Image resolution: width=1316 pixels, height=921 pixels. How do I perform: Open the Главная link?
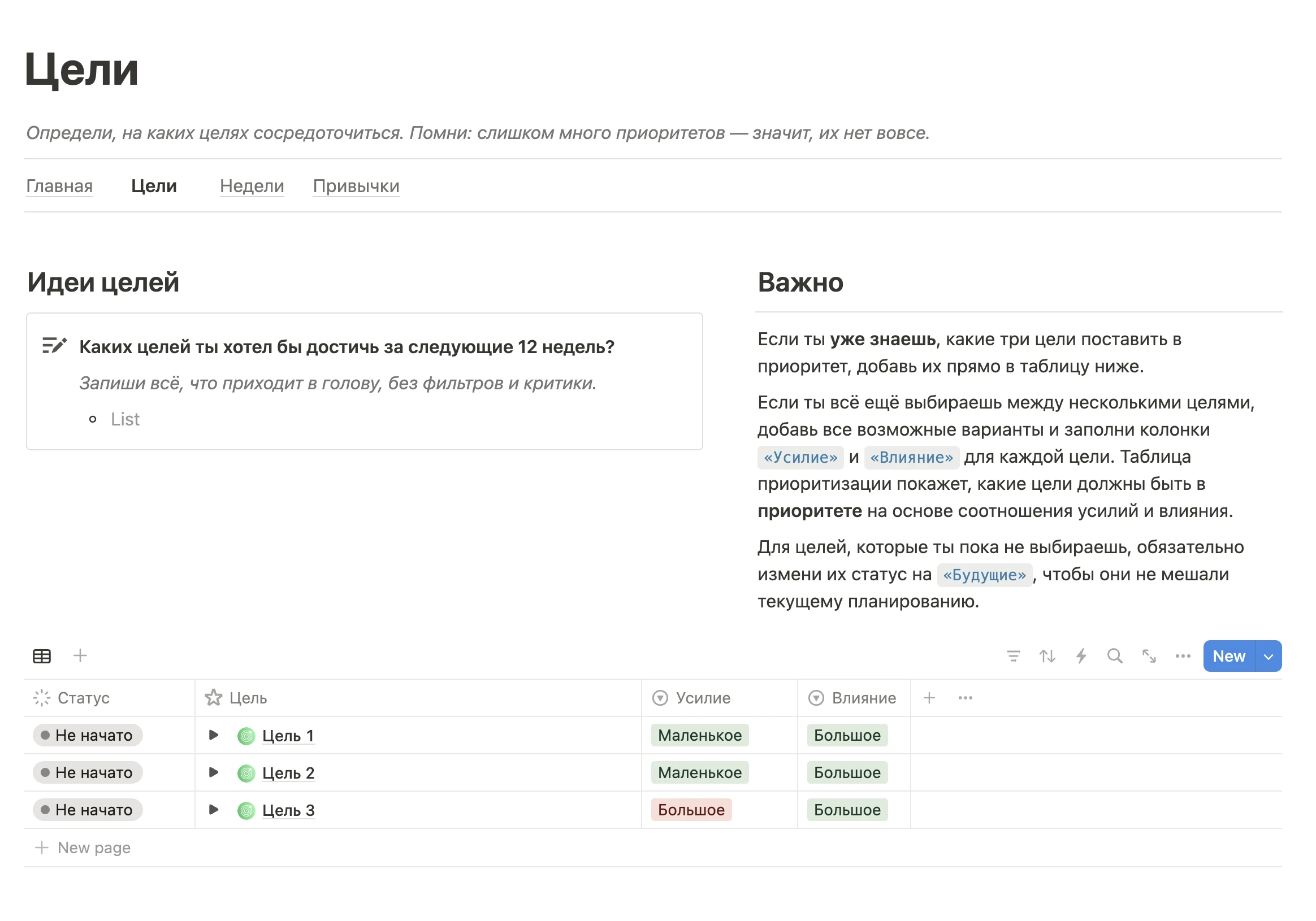click(59, 186)
